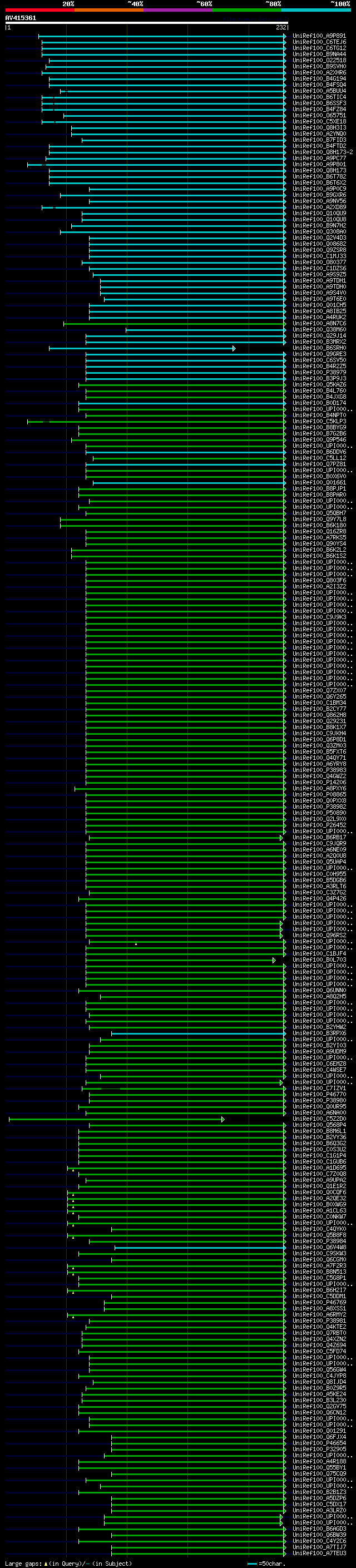356x1568 pixels.
Task: Select hit label UniRef100_C1GUB6
Action: (x=319, y=1161)
